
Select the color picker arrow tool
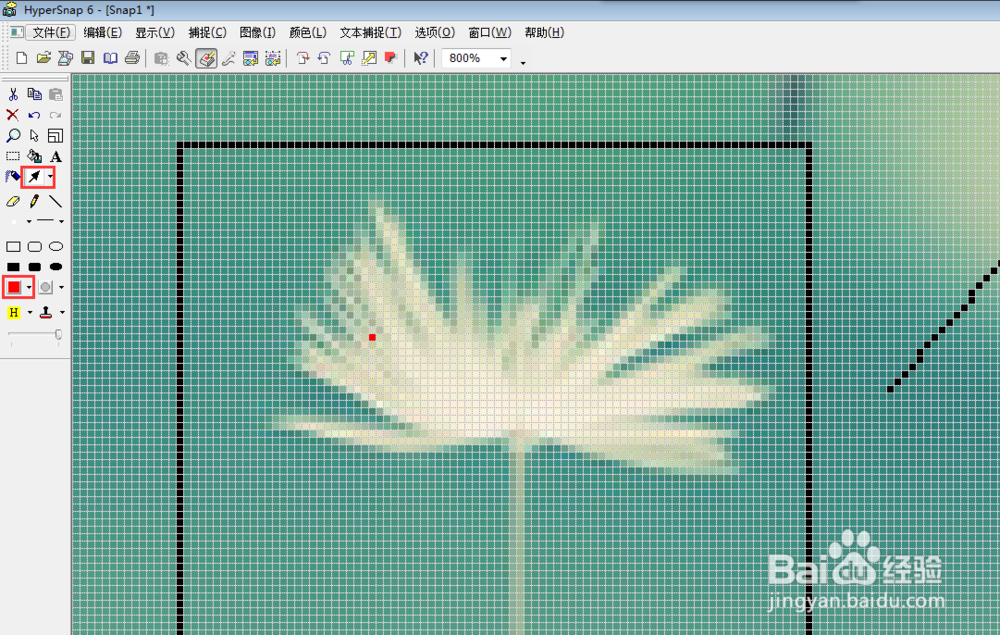coord(34,177)
